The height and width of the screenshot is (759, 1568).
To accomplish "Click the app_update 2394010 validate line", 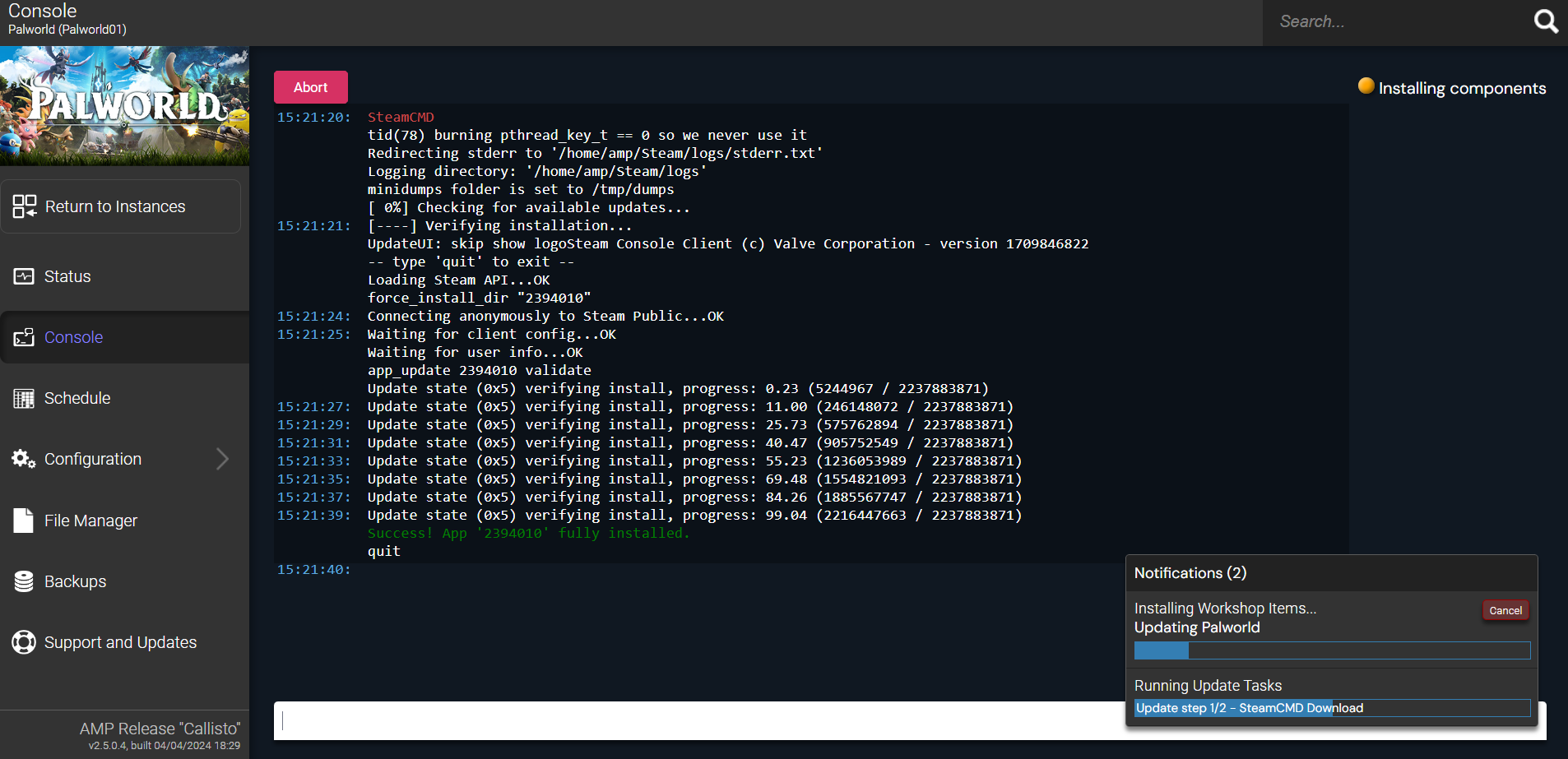I will click(x=479, y=370).
